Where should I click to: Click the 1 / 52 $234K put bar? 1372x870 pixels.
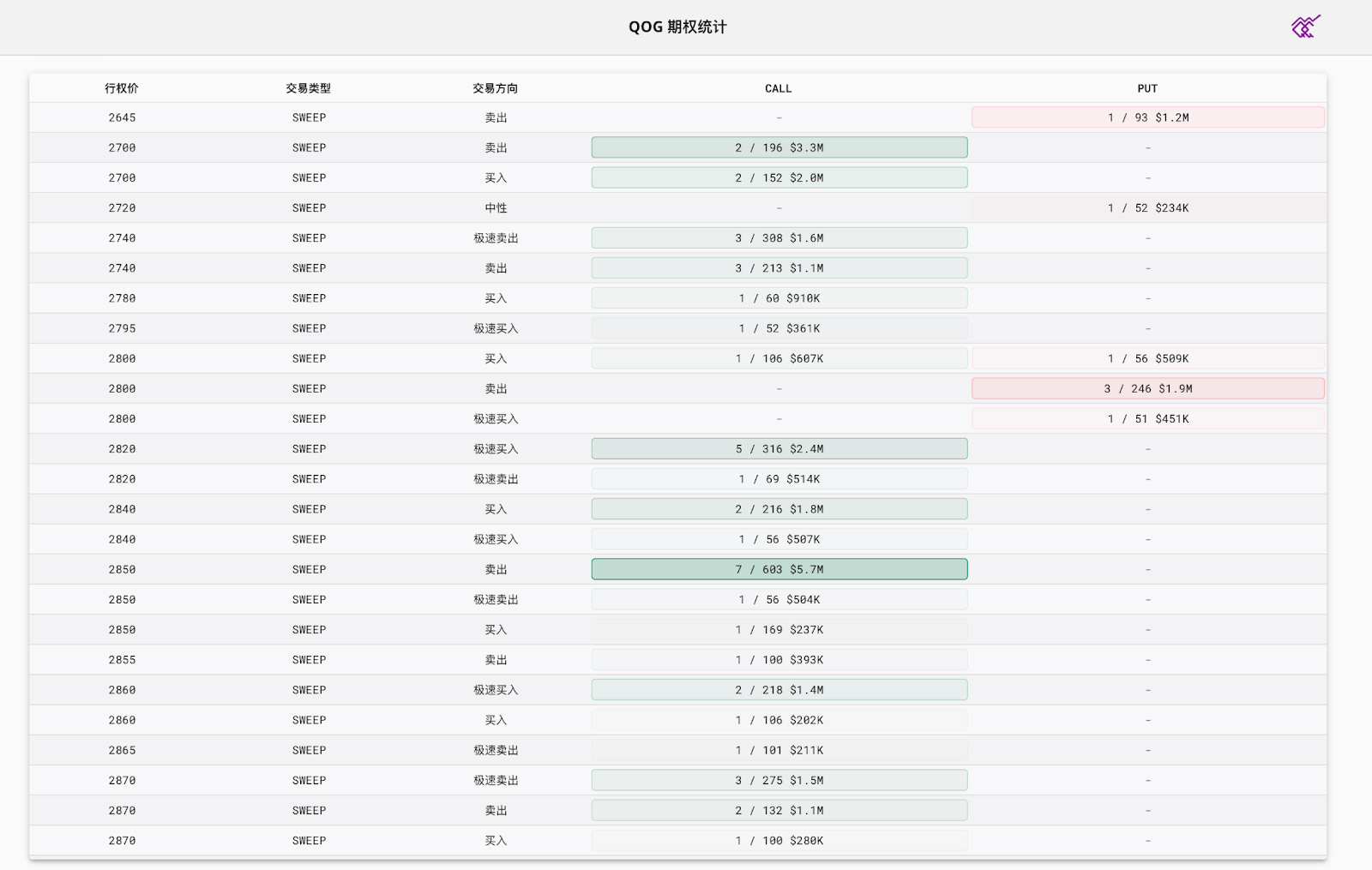coord(1147,207)
